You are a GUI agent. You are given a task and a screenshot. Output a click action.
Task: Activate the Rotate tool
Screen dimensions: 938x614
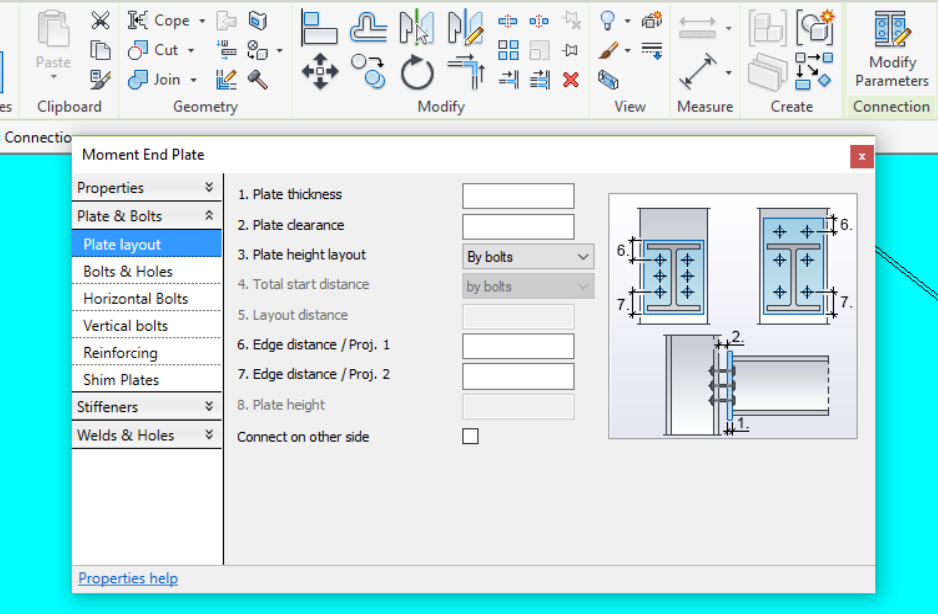tap(416, 72)
